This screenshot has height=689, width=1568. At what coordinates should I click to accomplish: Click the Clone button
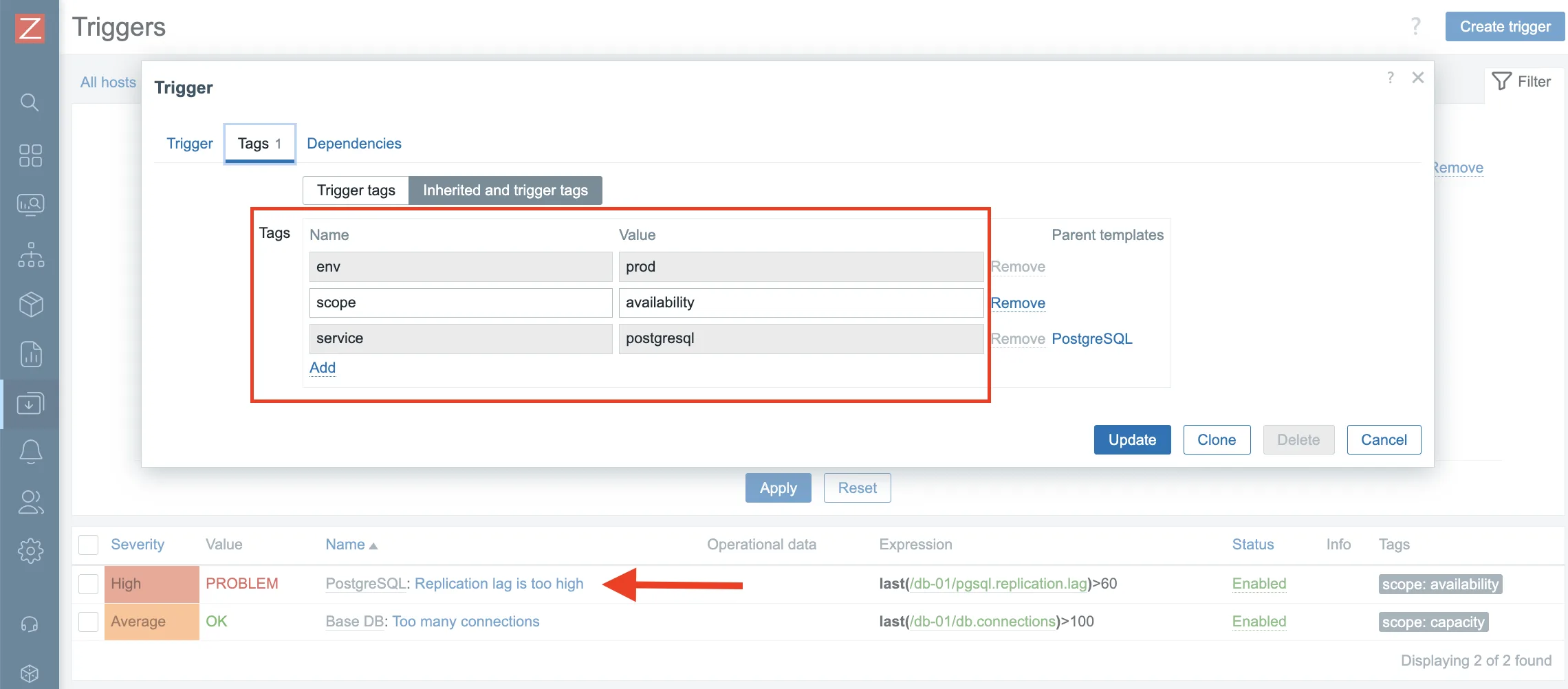1217,440
